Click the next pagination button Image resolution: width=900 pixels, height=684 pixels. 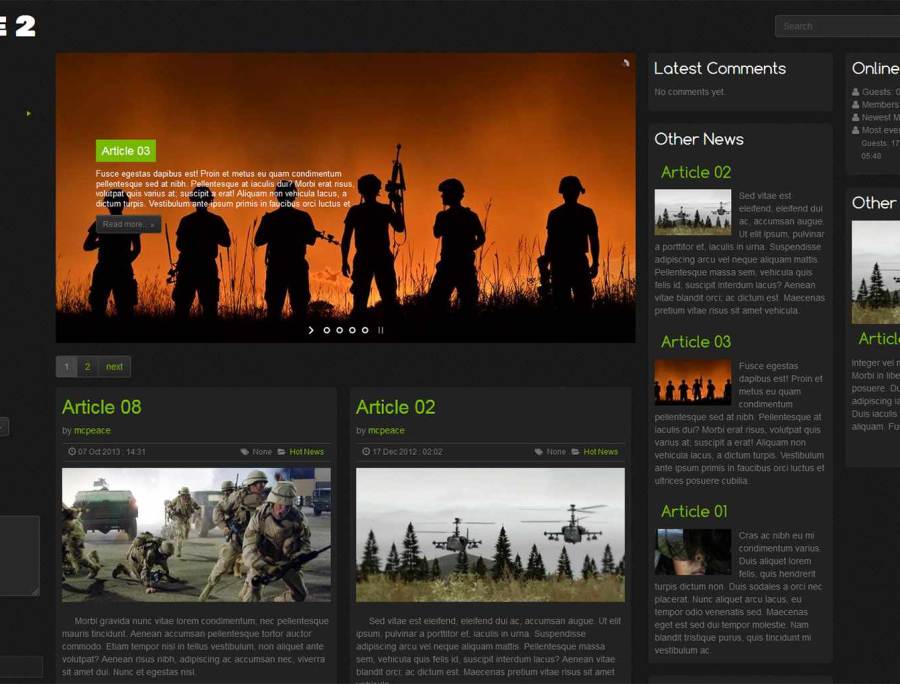[x=114, y=366]
